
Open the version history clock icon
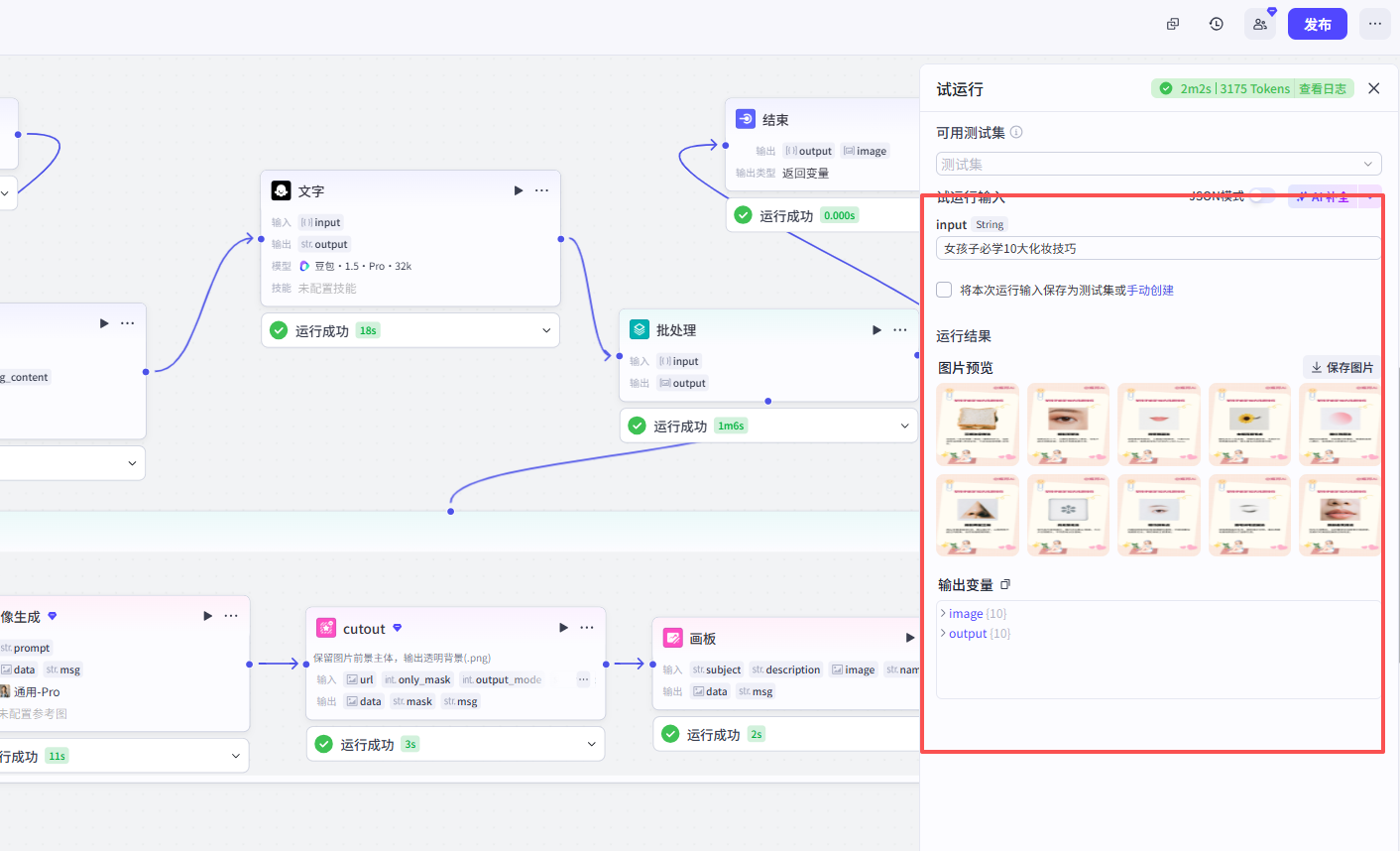pos(1217,24)
